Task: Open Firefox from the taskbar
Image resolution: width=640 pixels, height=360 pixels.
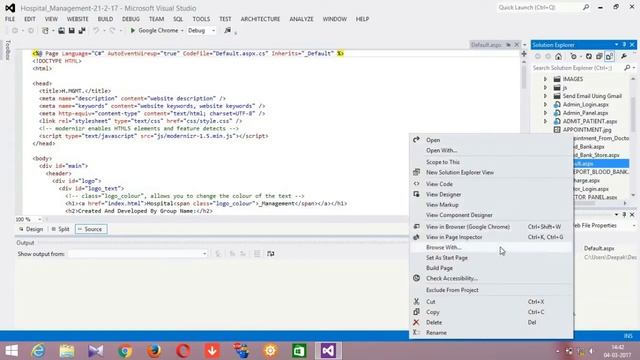Action: (x=154, y=351)
